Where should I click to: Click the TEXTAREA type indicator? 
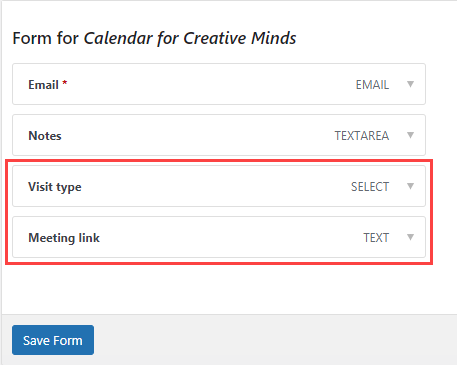pos(362,136)
